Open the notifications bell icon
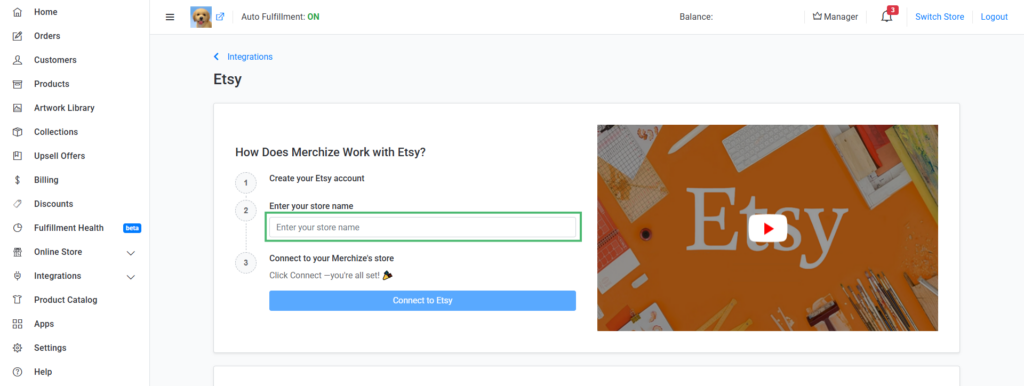Viewport: 1024px width, 386px height. tap(886, 16)
